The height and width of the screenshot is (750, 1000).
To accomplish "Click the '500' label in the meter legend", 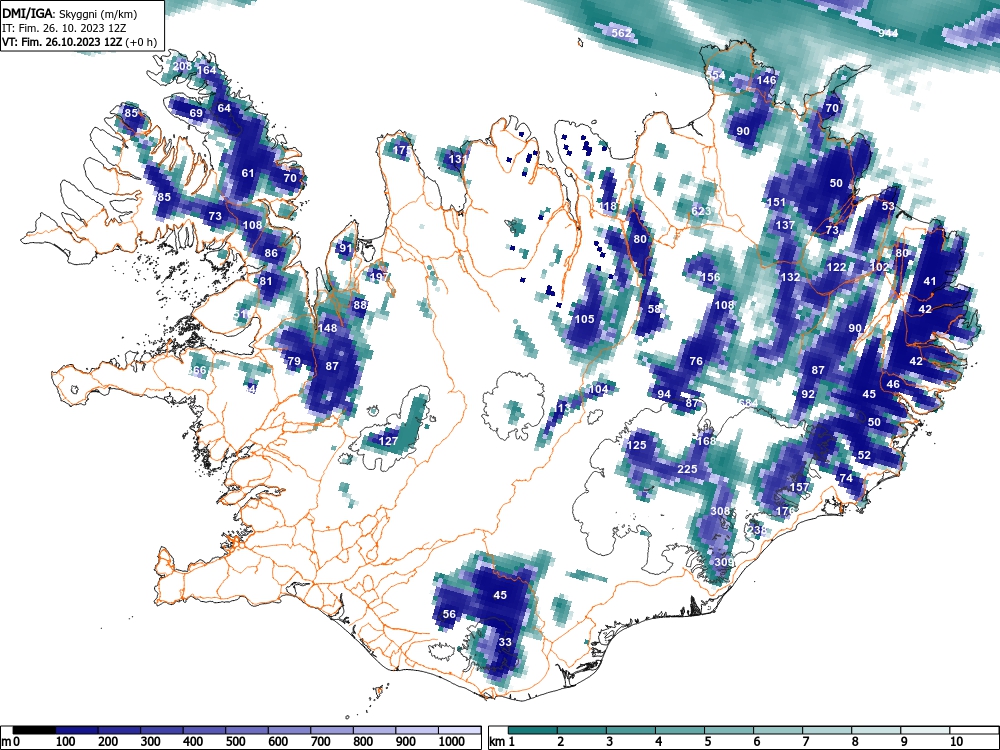I will pos(235,741).
